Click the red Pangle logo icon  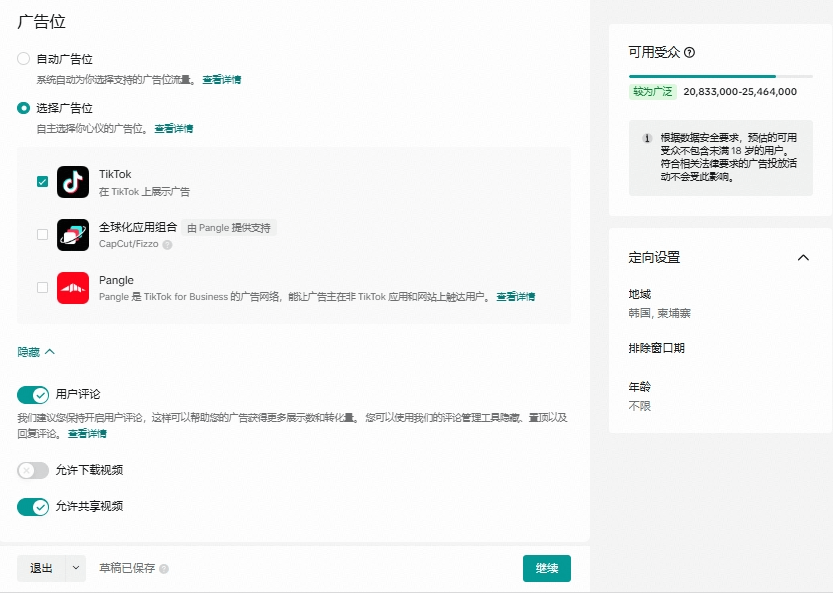73,288
